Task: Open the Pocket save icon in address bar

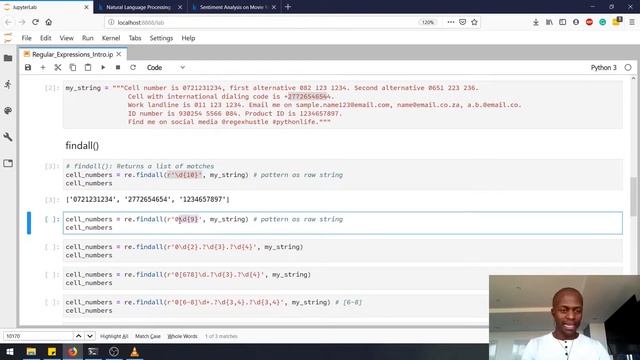Action: click(x=462, y=22)
